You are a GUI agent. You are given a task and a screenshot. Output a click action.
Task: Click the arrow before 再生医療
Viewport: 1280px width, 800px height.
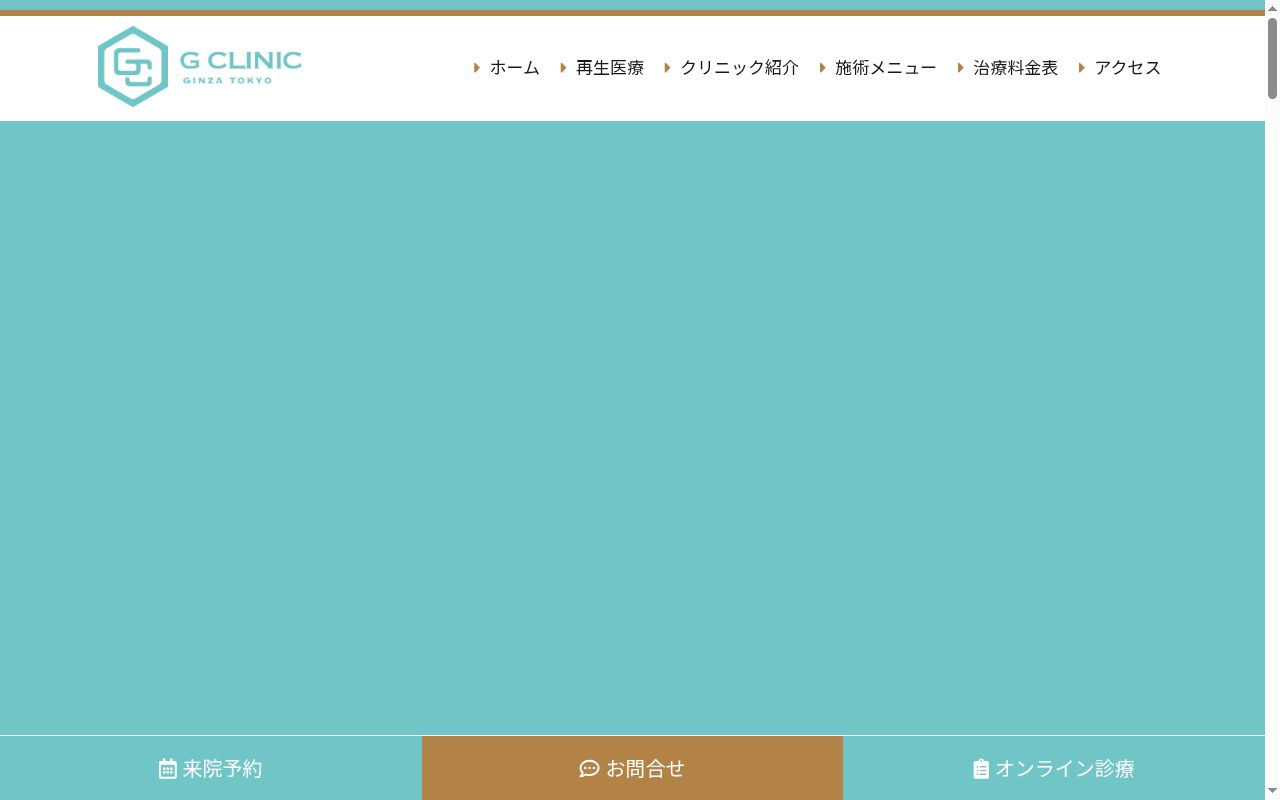(564, 68)
